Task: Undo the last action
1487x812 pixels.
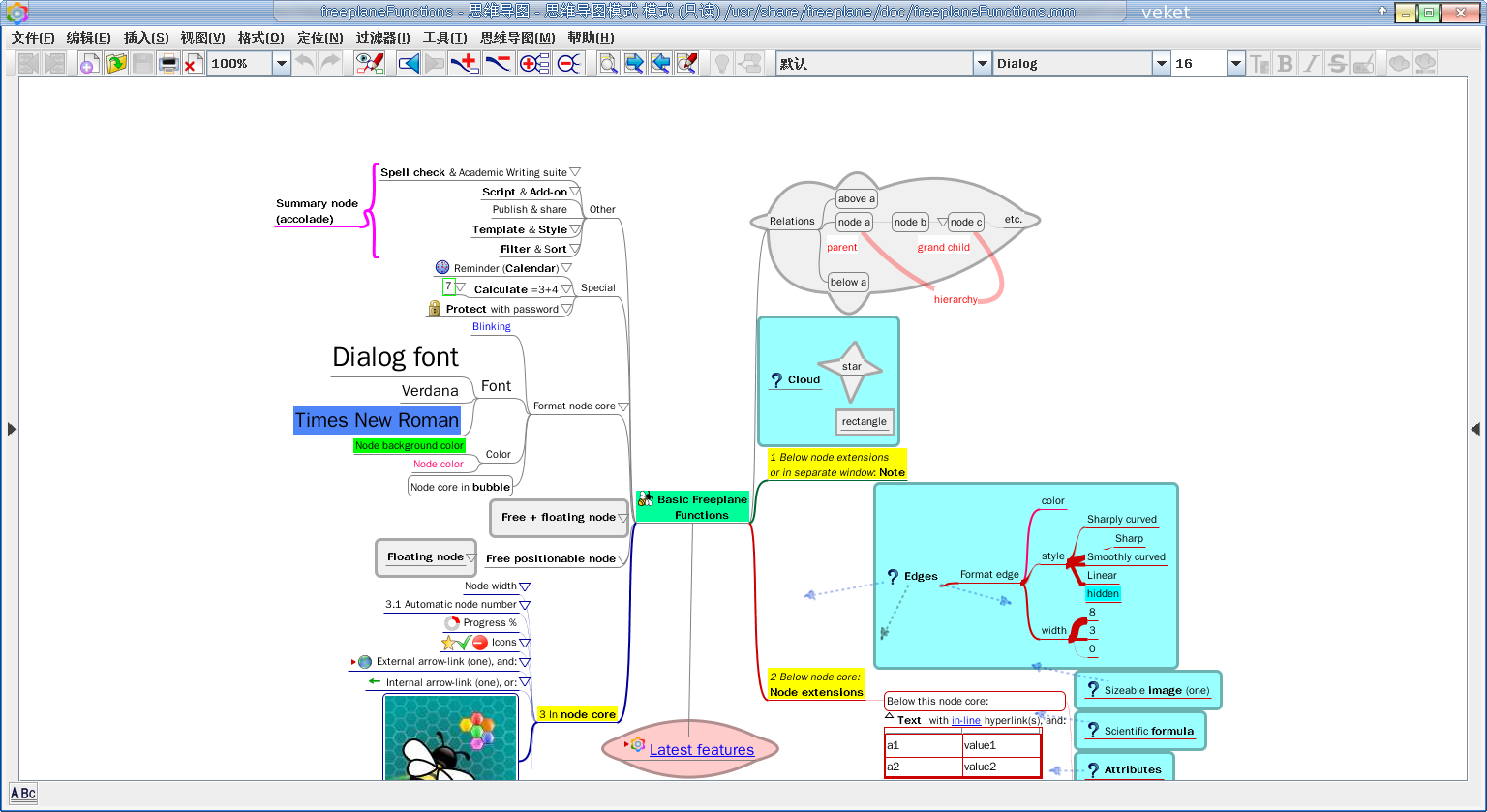Action: click(305, 64)
